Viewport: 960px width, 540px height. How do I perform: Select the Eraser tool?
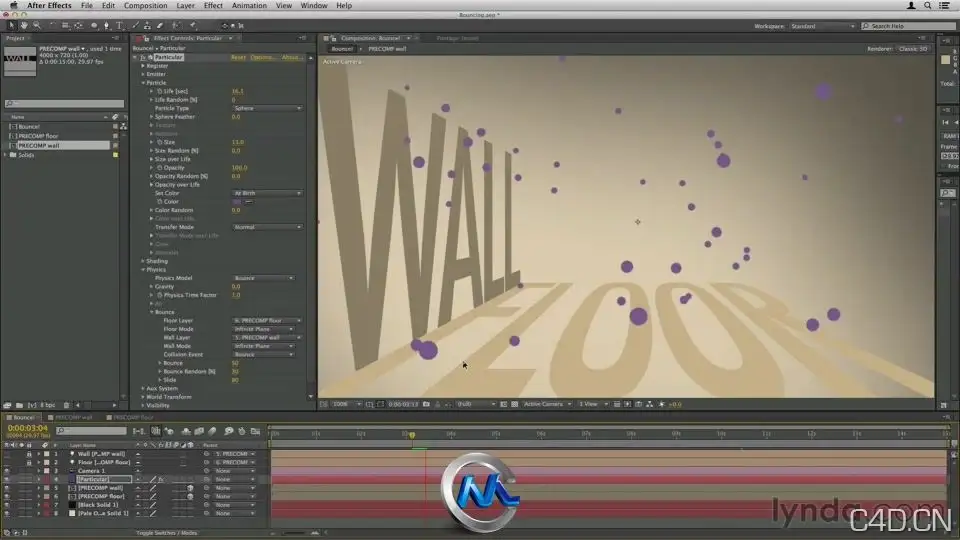160,26
